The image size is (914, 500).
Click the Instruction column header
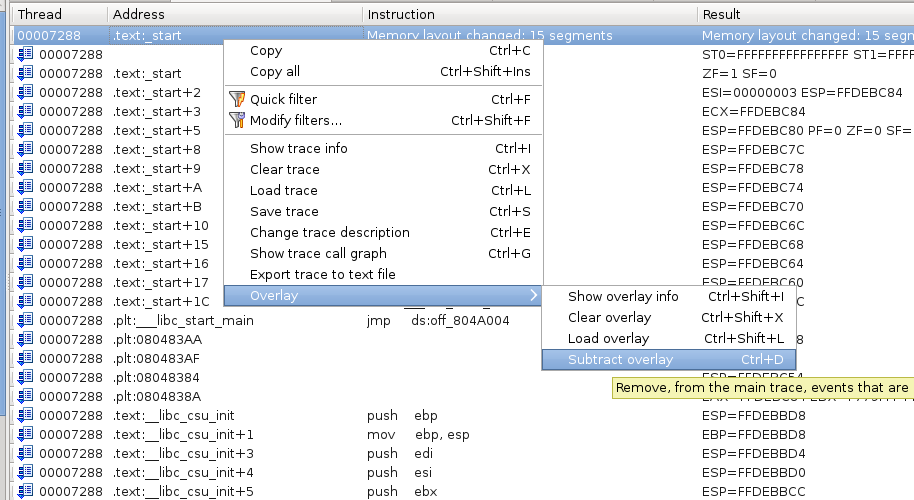[x=401, y=14]
